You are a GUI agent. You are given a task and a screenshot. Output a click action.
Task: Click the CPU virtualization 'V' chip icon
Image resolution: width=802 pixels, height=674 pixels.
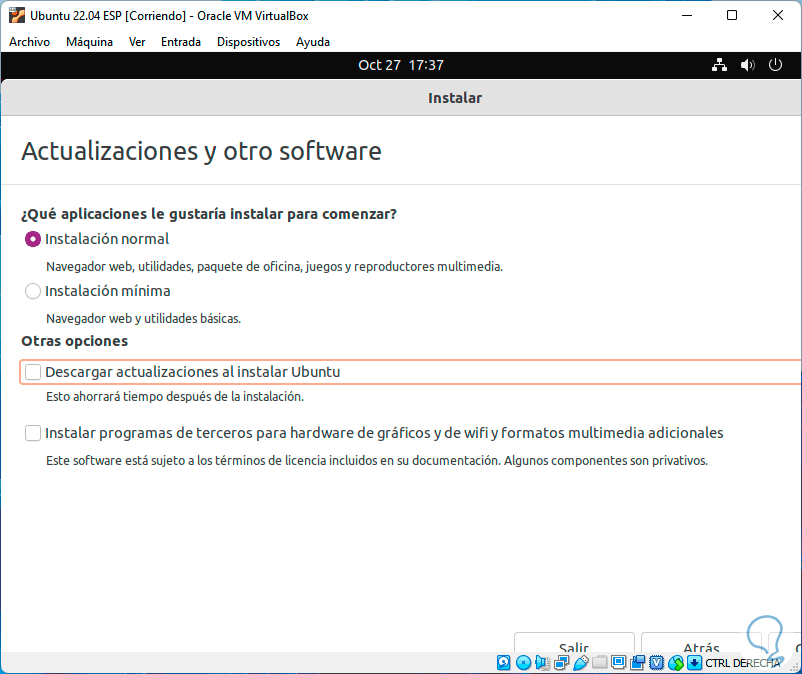656,663
